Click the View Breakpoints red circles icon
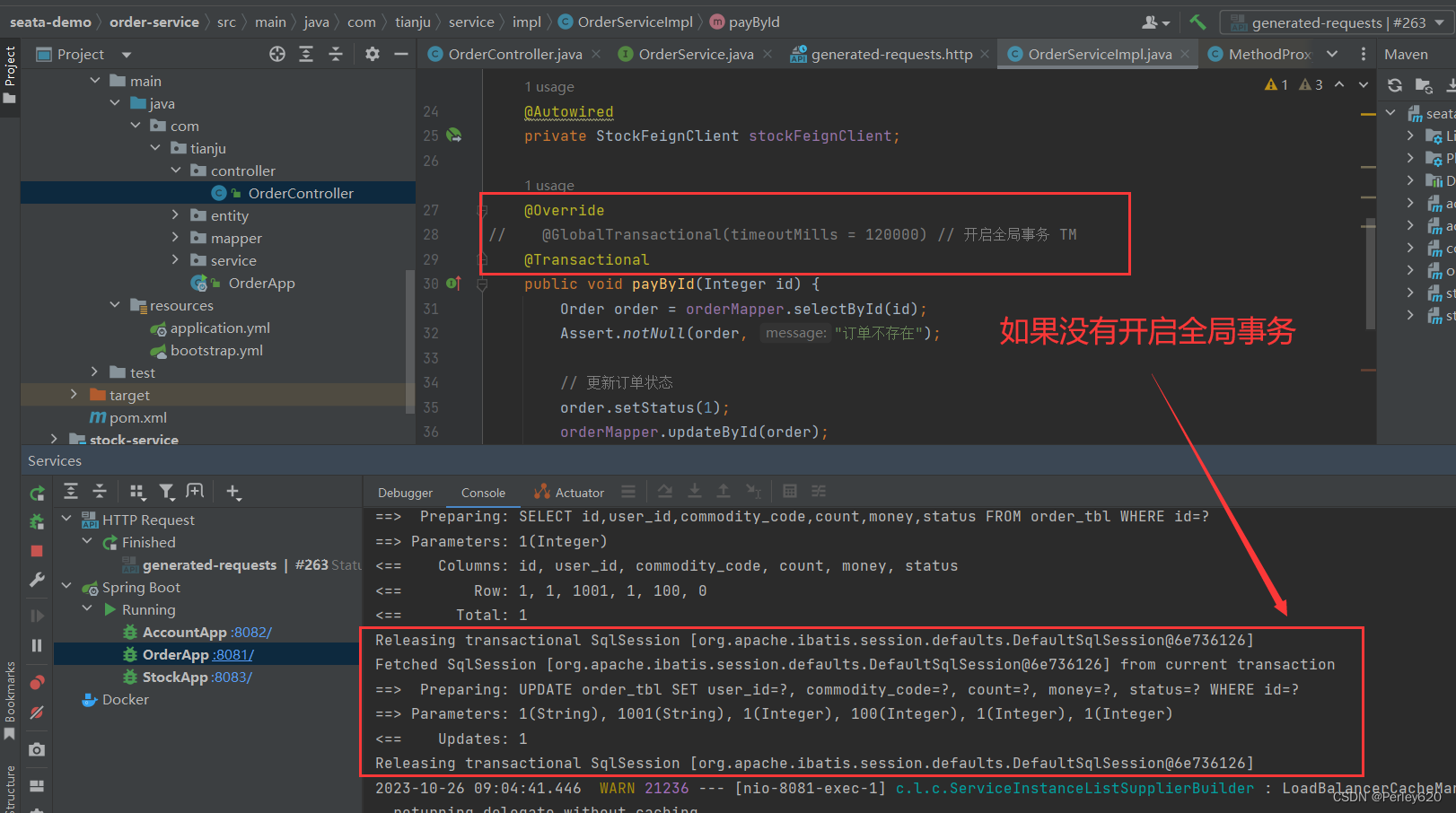The image size is (1456, 813). [37, 683]
